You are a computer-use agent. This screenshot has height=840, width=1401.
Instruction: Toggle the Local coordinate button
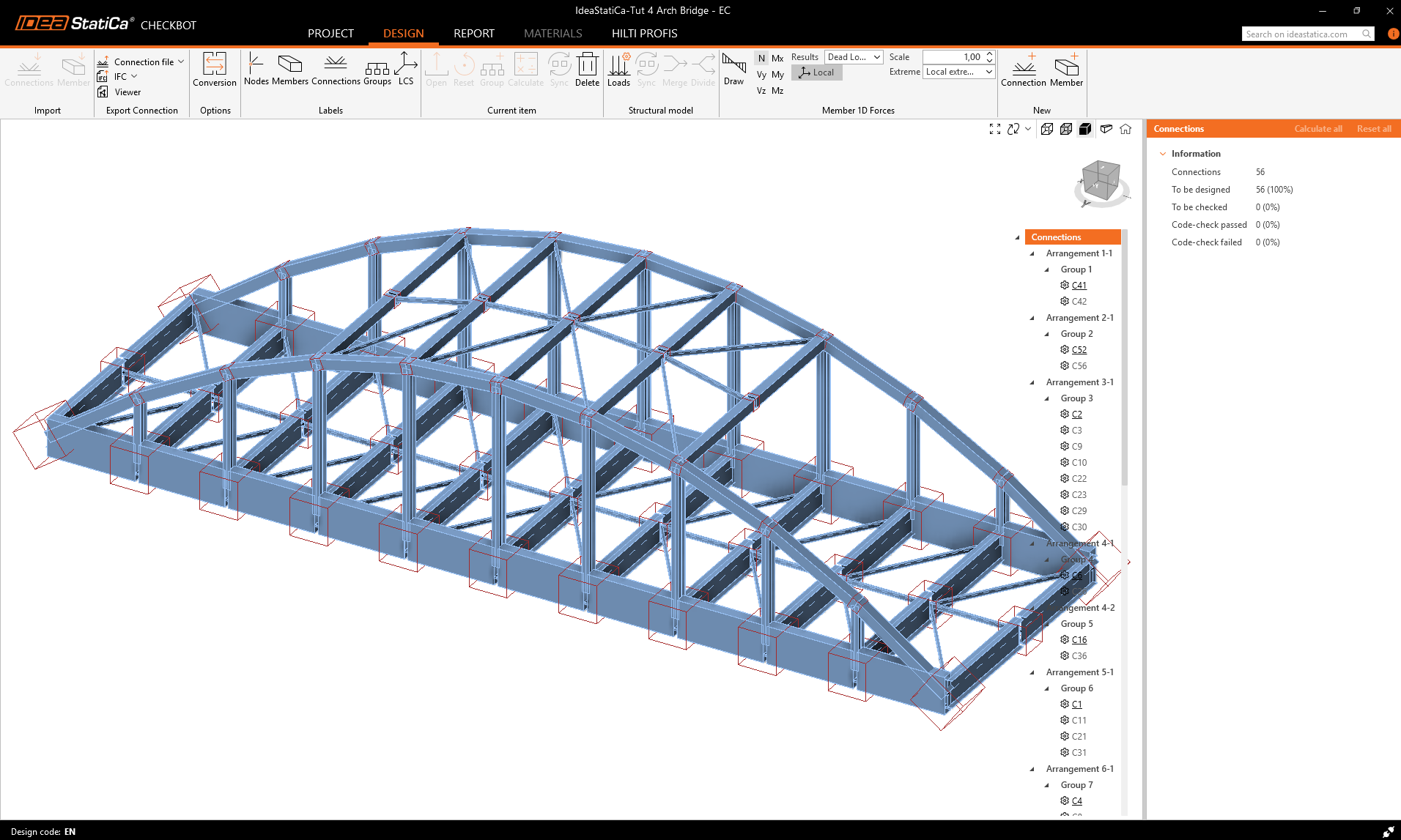tap(817, 73)
